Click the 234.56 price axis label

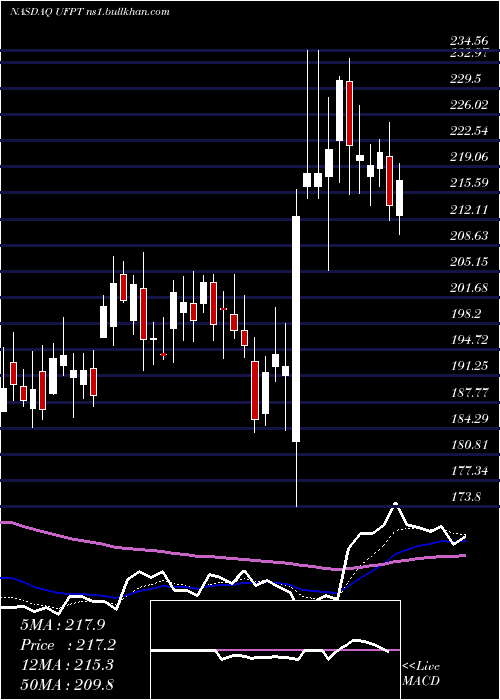(470, 42)
